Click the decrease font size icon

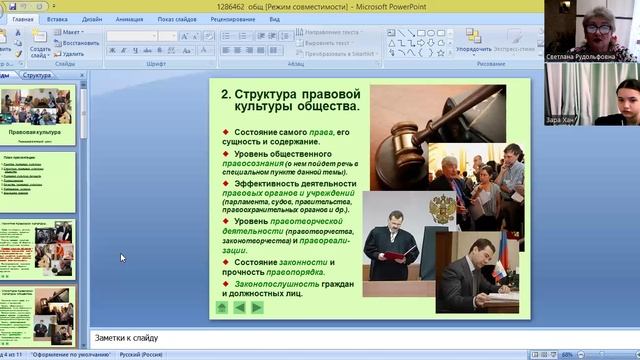(196, 36)
